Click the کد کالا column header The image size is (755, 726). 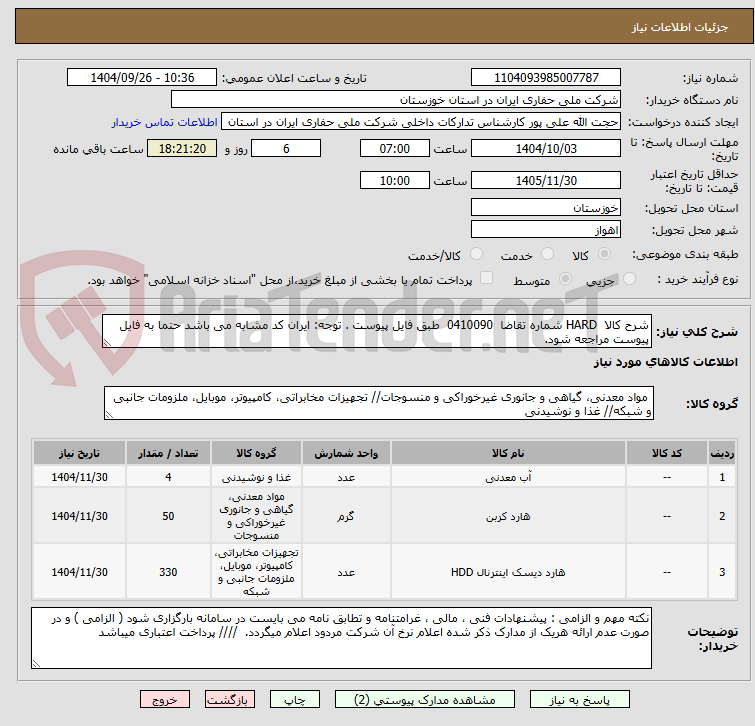[666, 453]
